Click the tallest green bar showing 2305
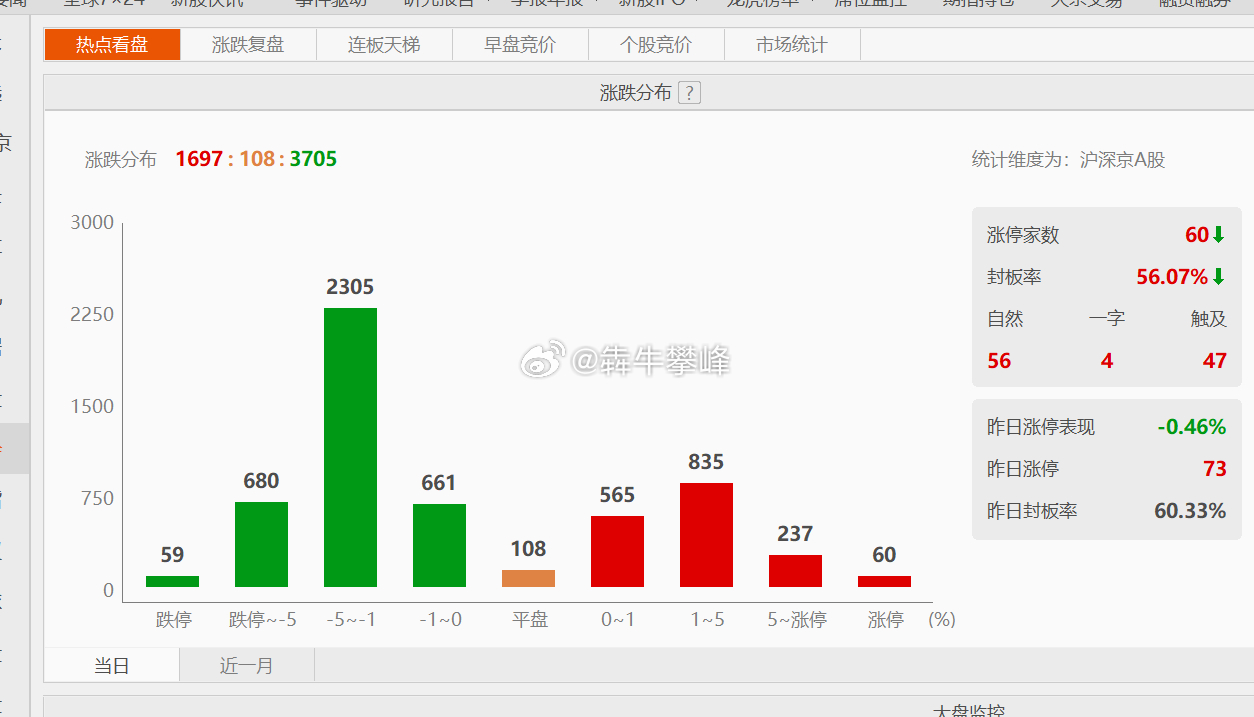The height and width of the screenshot is (717, 1254). click(x=350, y=447)
